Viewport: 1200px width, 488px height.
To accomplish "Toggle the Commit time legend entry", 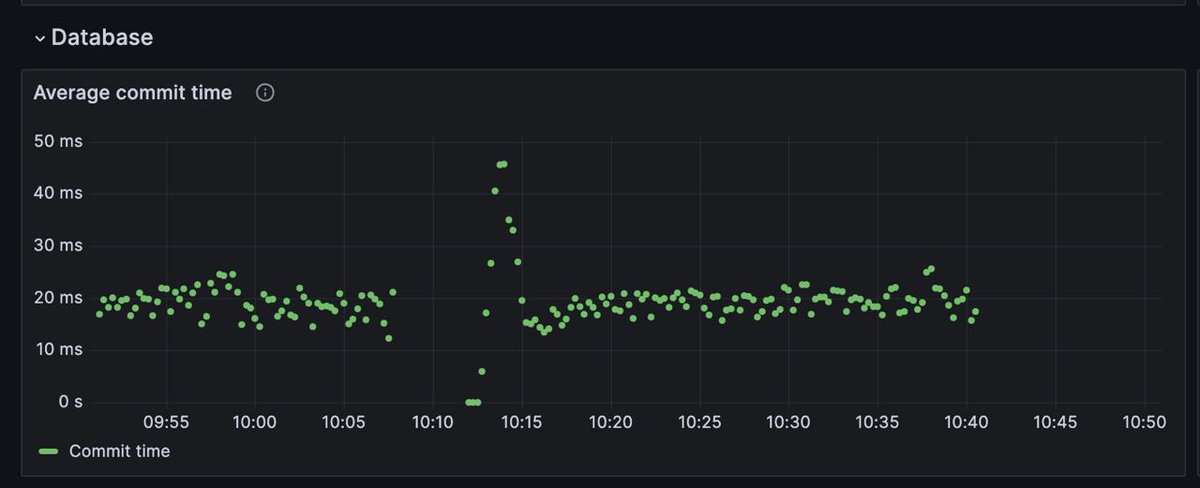I will click(119, 451).
